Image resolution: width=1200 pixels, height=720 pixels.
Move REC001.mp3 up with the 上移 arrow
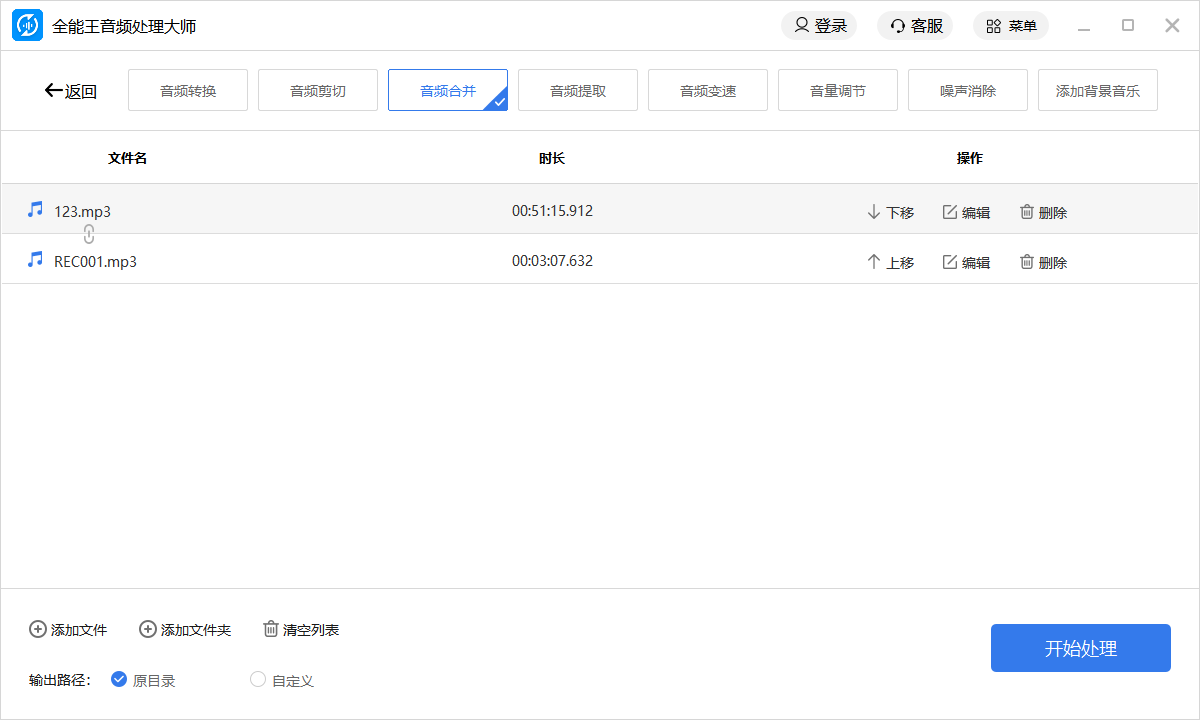click(x=874, y=262)
